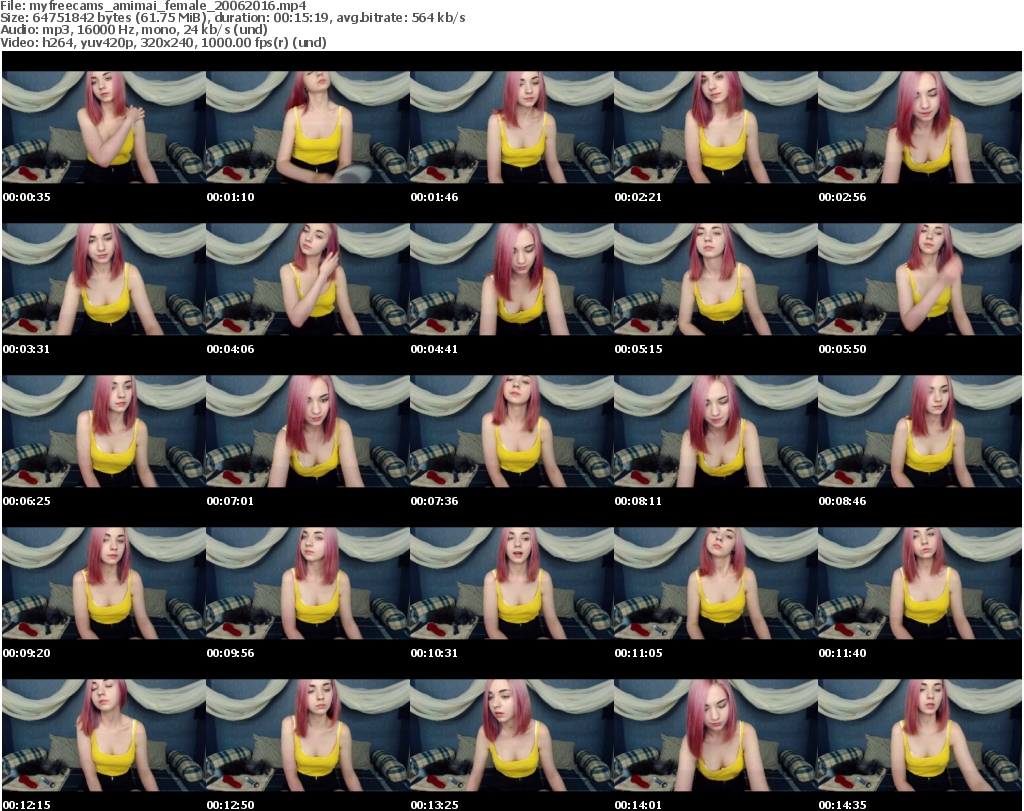Pick the thumbnail for 00:02:21
This screenshot has height=811, width=1024.
716,127
